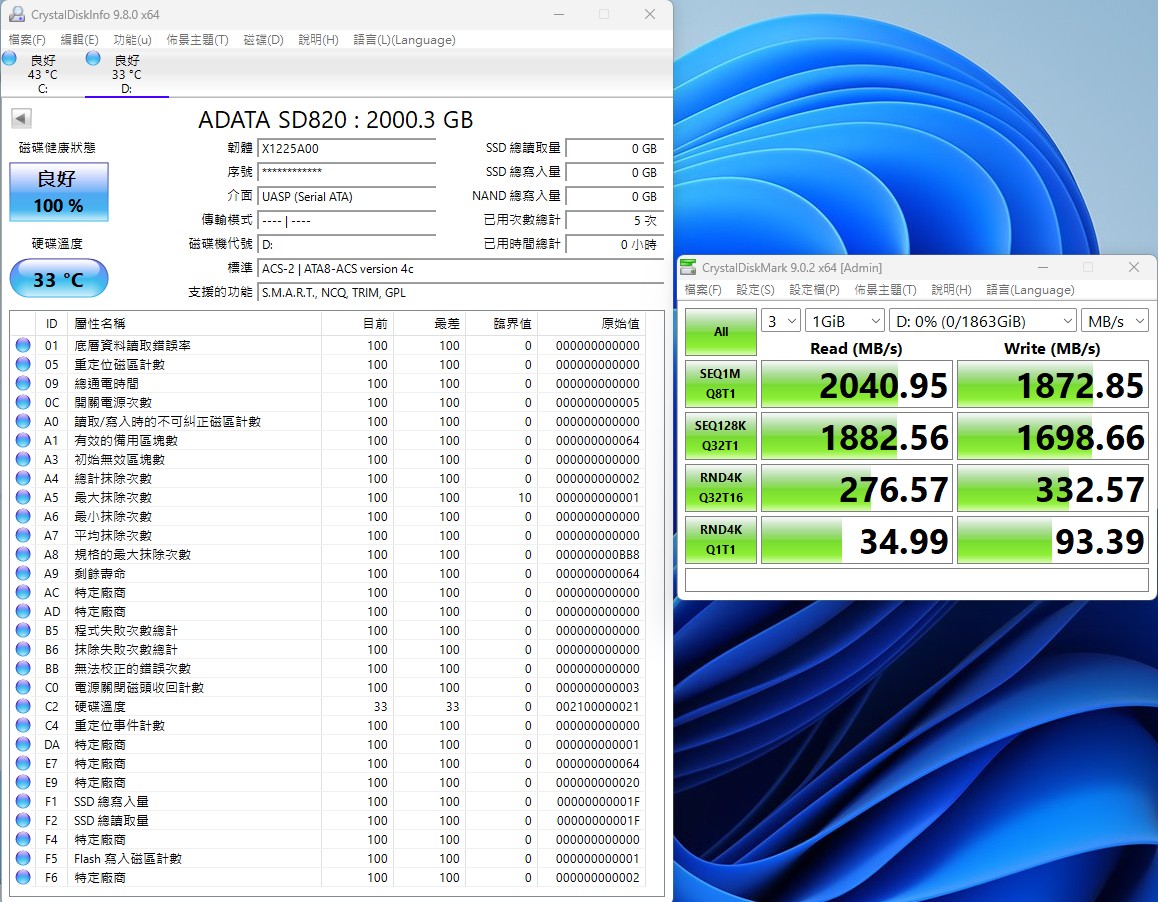Click status circle for attribute A6

[23, 516]
